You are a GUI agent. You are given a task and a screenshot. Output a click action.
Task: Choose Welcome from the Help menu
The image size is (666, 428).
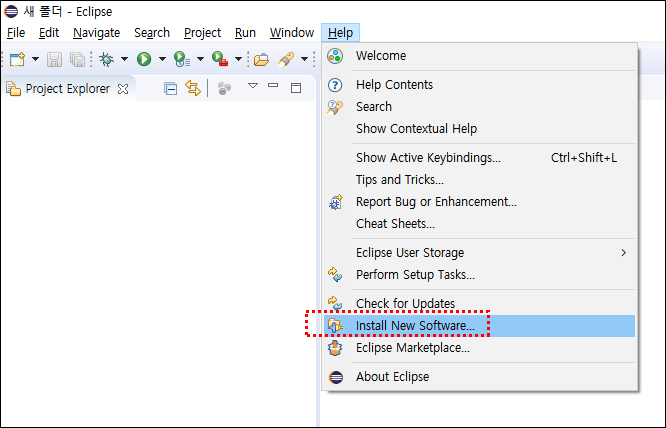[480, 56]
